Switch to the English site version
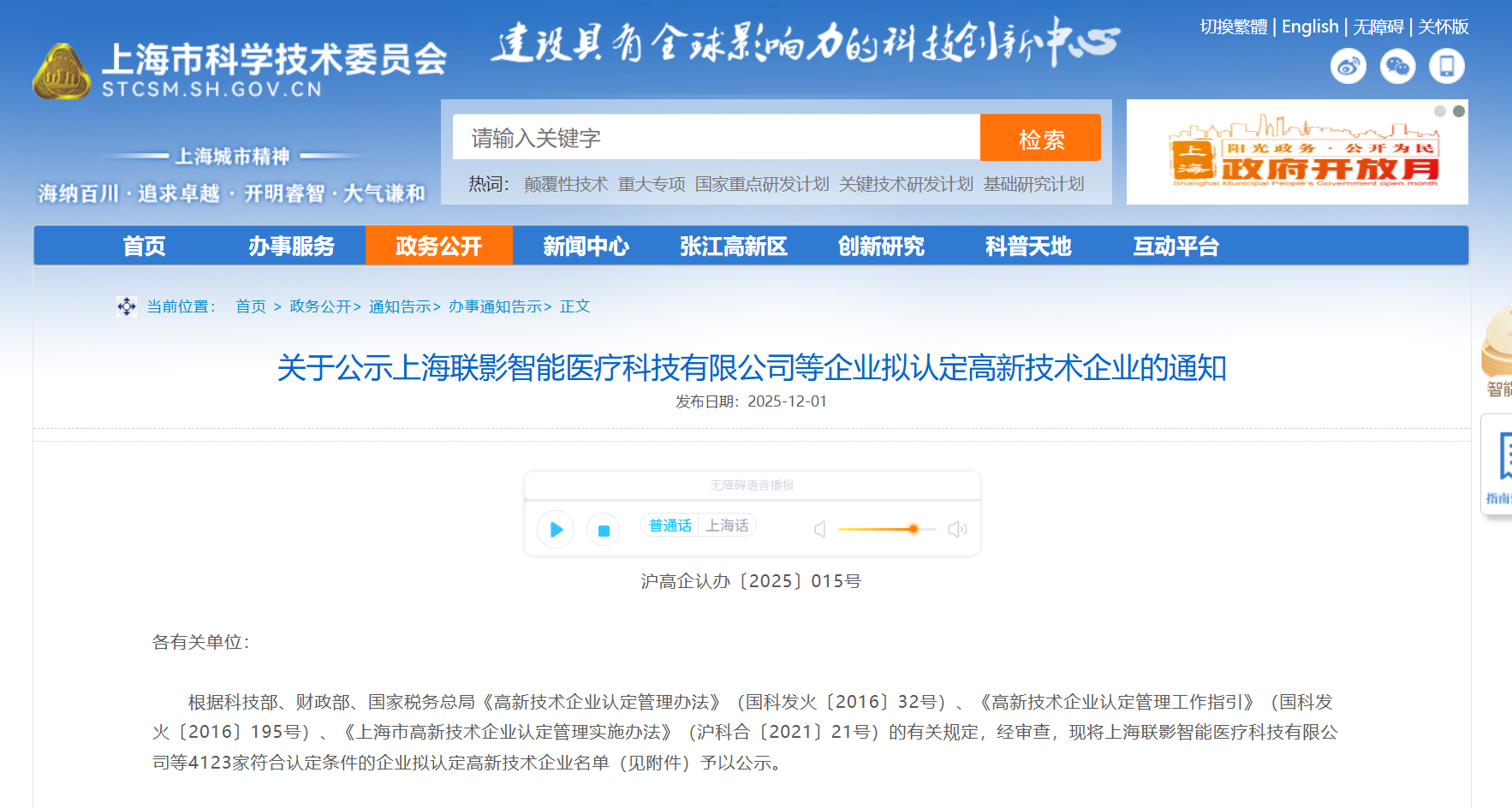The height and width of the screenshot is (808, 1512). coord(1309,27)
